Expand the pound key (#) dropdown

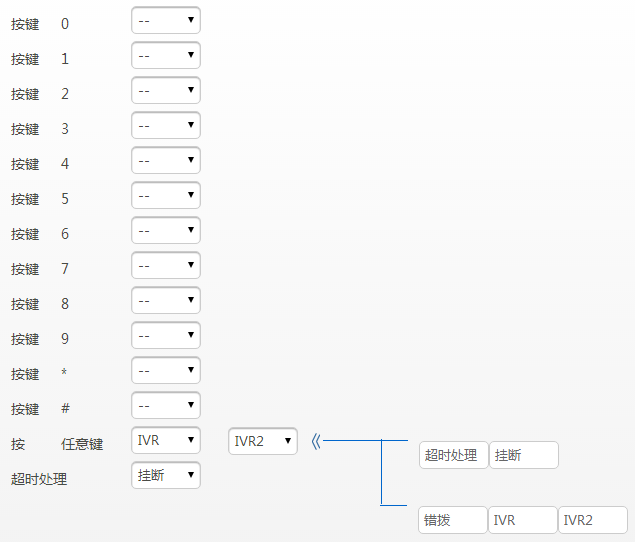point(166,406)
